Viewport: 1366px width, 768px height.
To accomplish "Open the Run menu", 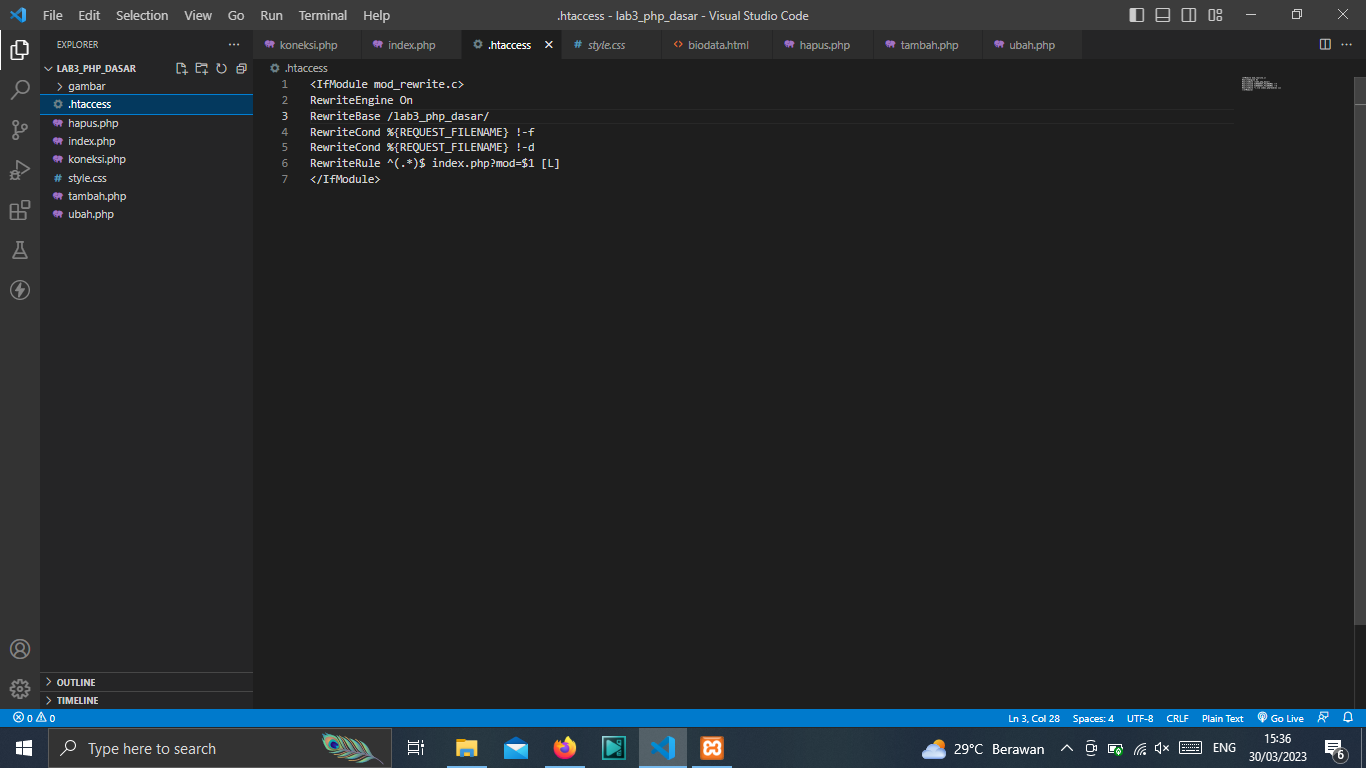I will [271, 15].
